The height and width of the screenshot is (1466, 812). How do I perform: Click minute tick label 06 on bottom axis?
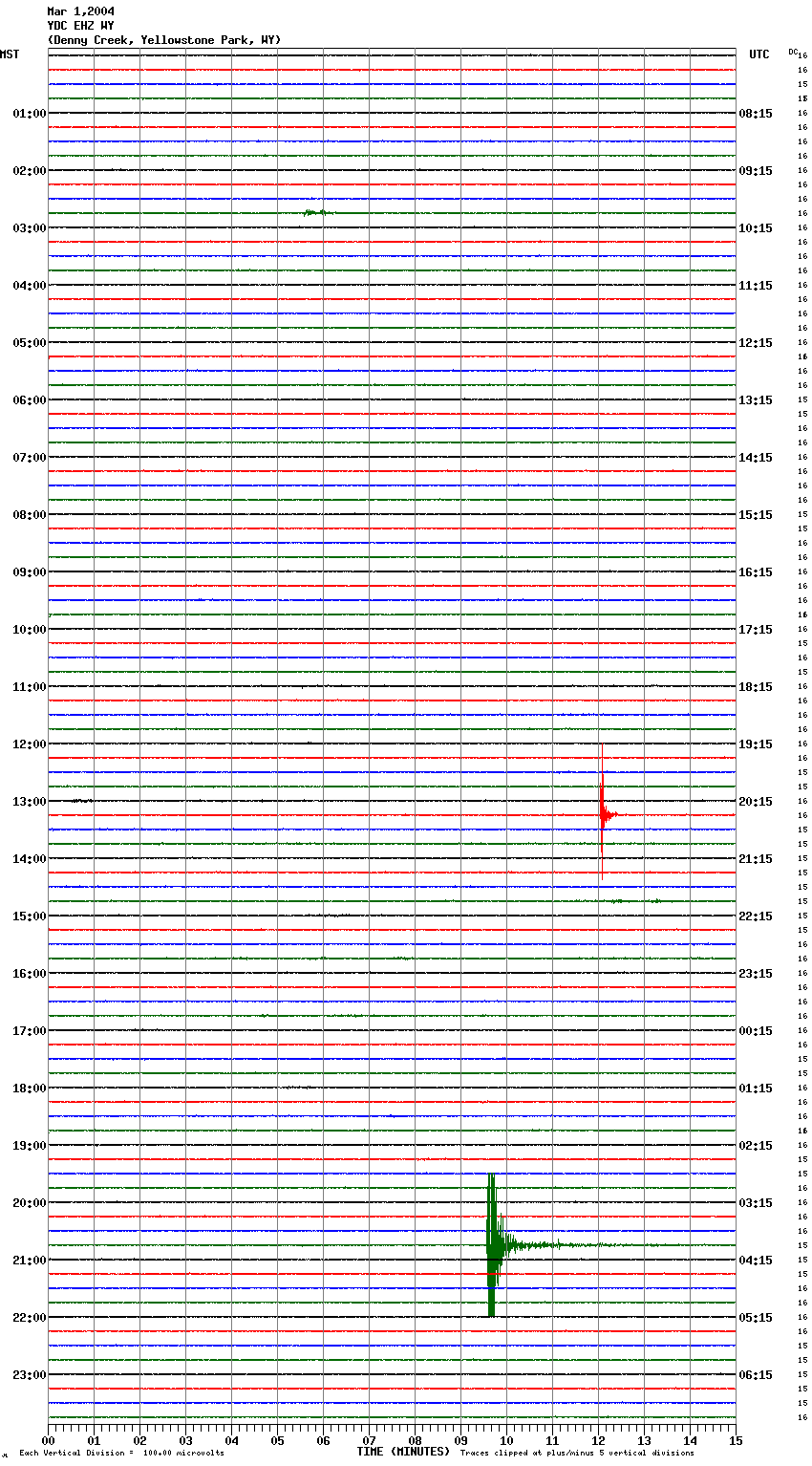pos(324,1440)
